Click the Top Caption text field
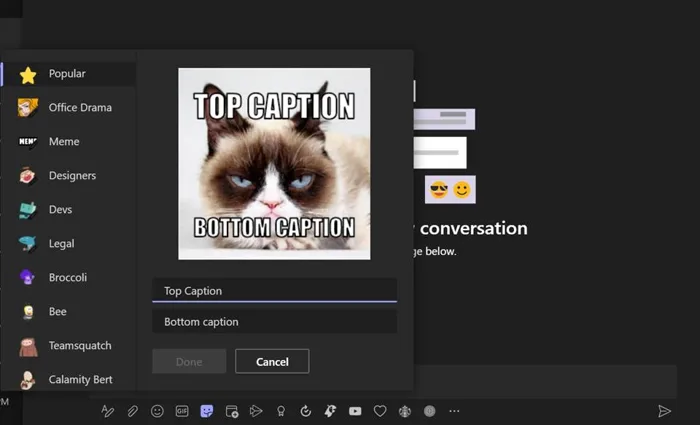The image size is (700, 425). click(275, 291)
